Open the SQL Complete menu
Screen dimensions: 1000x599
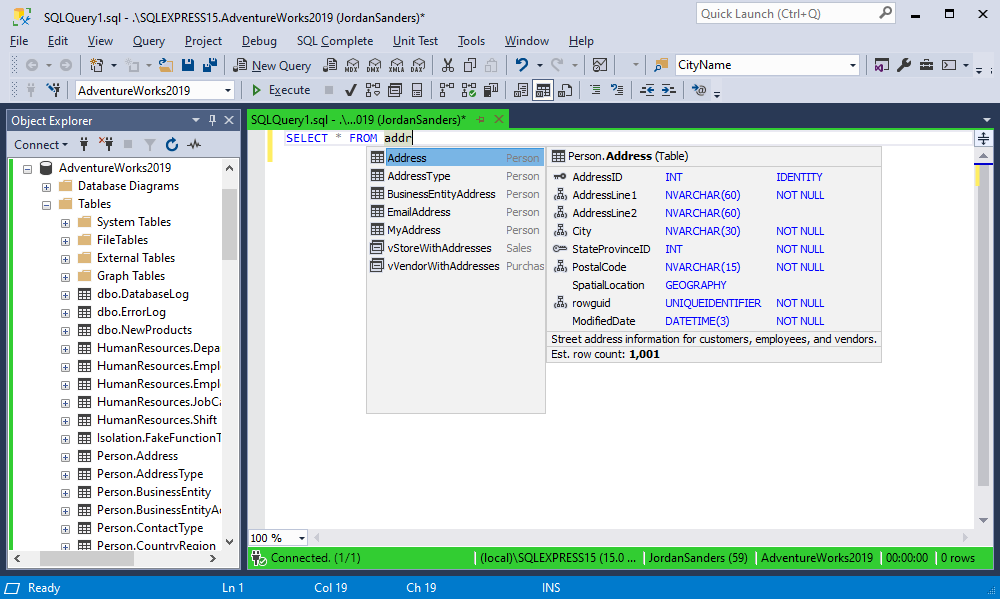coord(335,41)
